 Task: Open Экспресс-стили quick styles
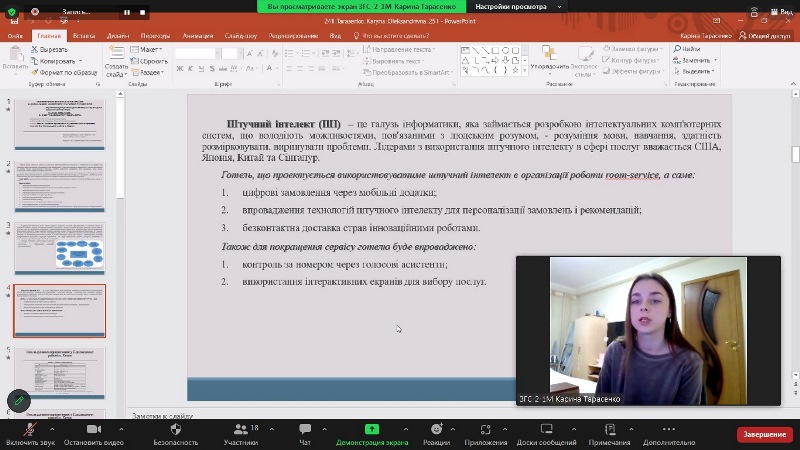click(585, 61)
